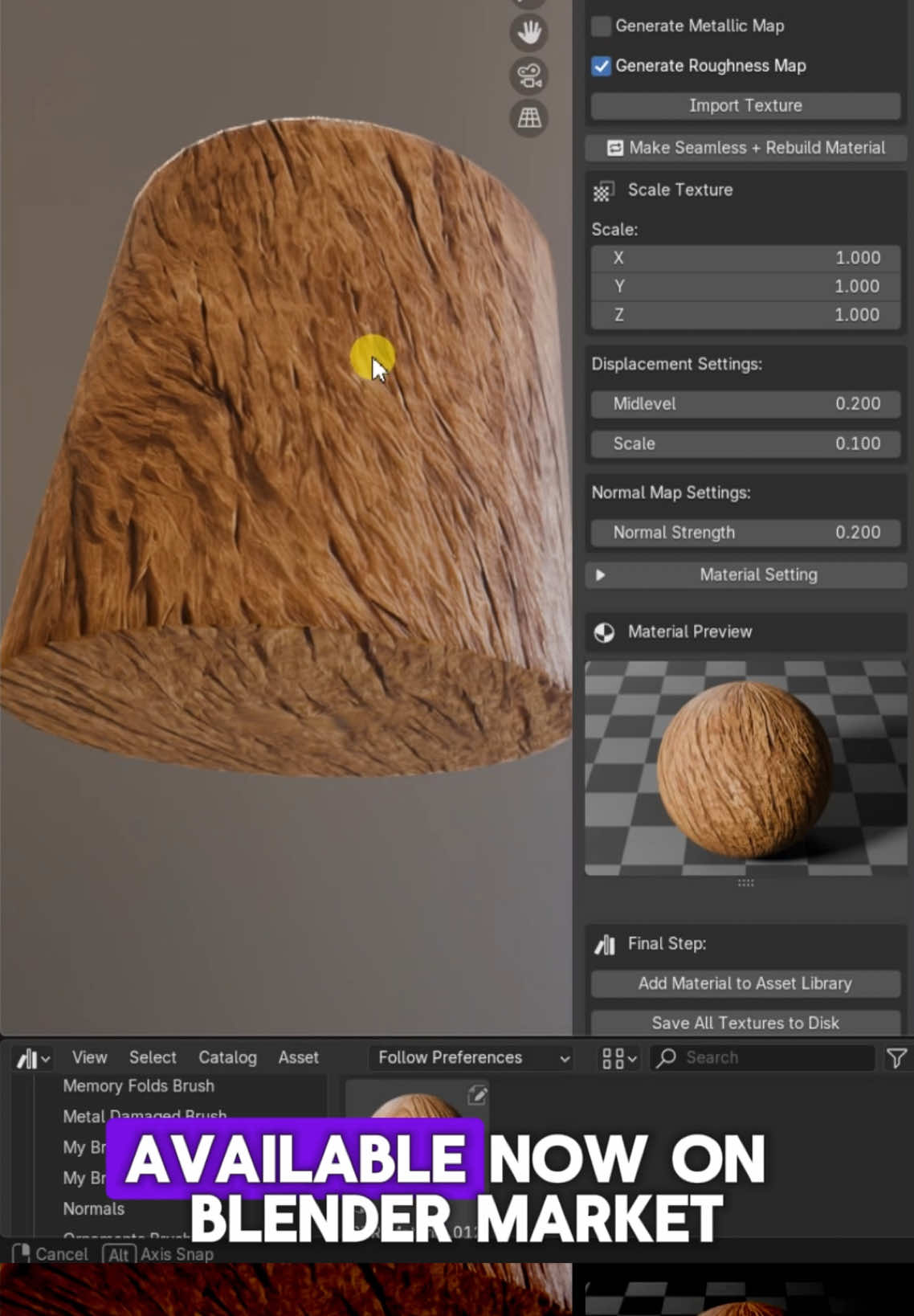
Task: Click the preview panel resize grip dots
Action: pyautogui.click(x=745, y=883)
